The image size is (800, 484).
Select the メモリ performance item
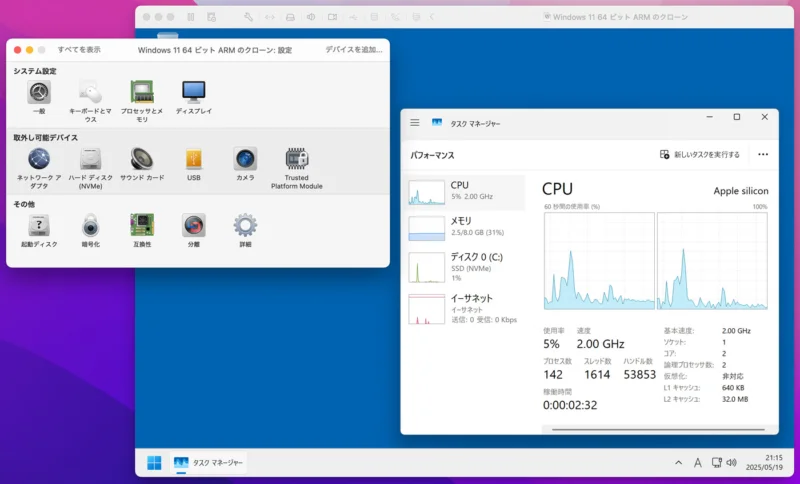coord(466,227)
